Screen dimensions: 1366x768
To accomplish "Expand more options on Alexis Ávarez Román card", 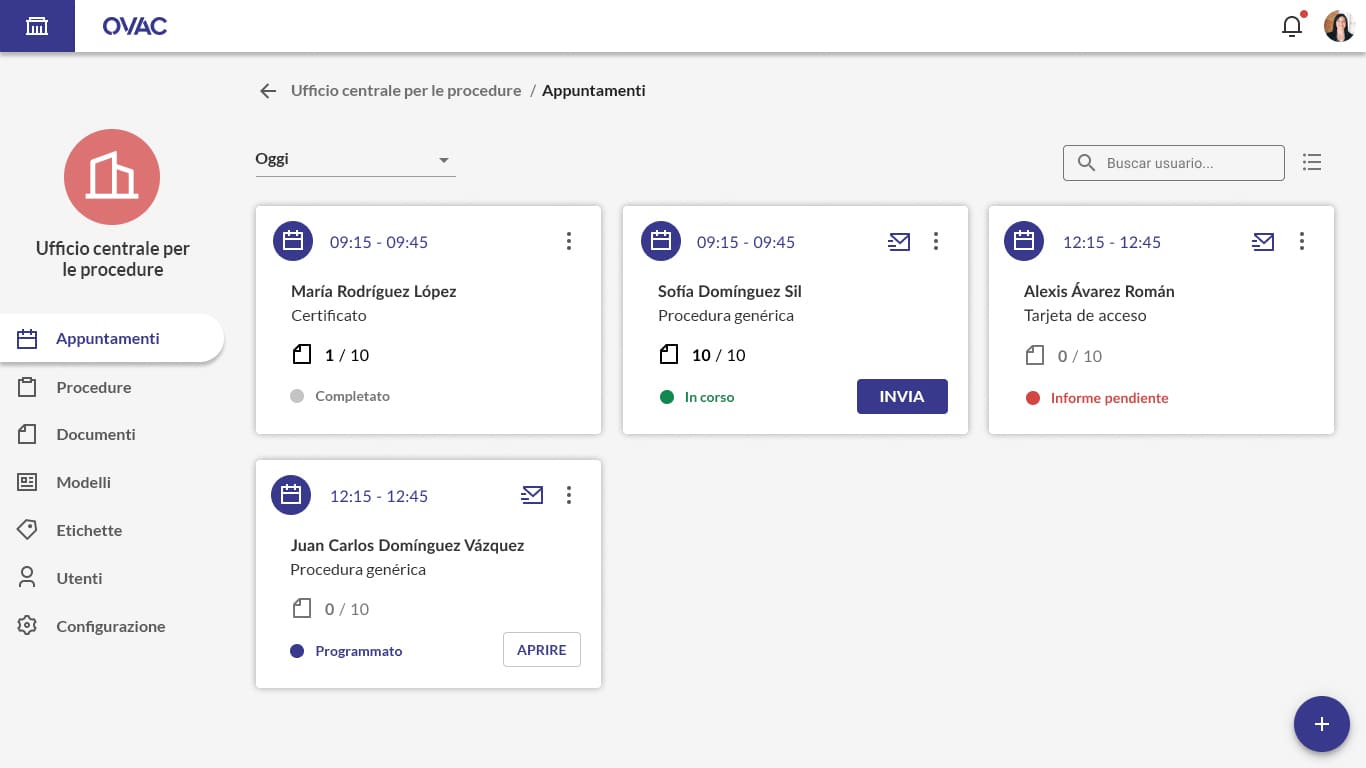I will (1301, 241).
